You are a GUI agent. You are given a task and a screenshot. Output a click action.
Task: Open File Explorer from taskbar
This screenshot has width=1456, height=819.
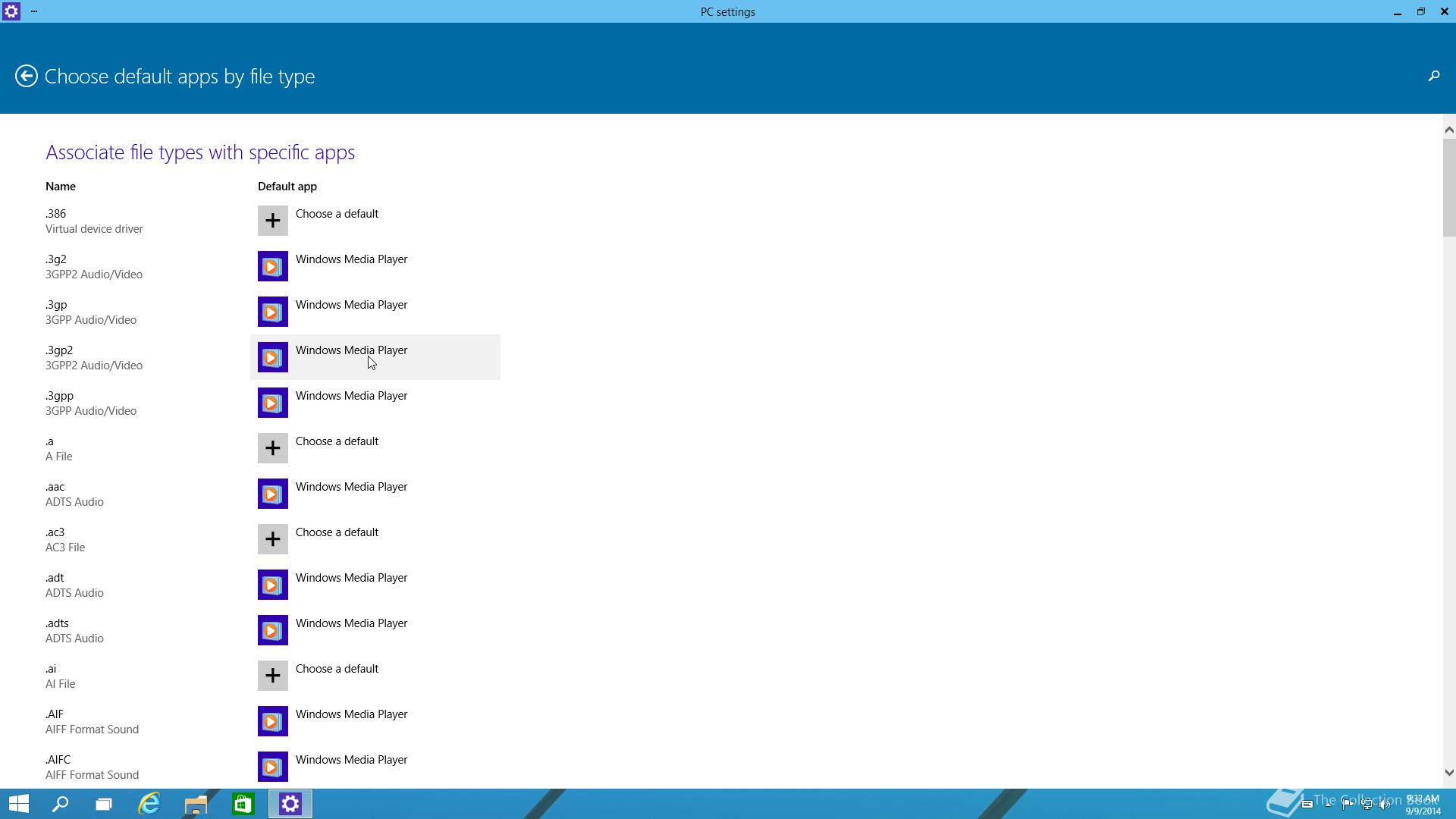click(196, 804)
